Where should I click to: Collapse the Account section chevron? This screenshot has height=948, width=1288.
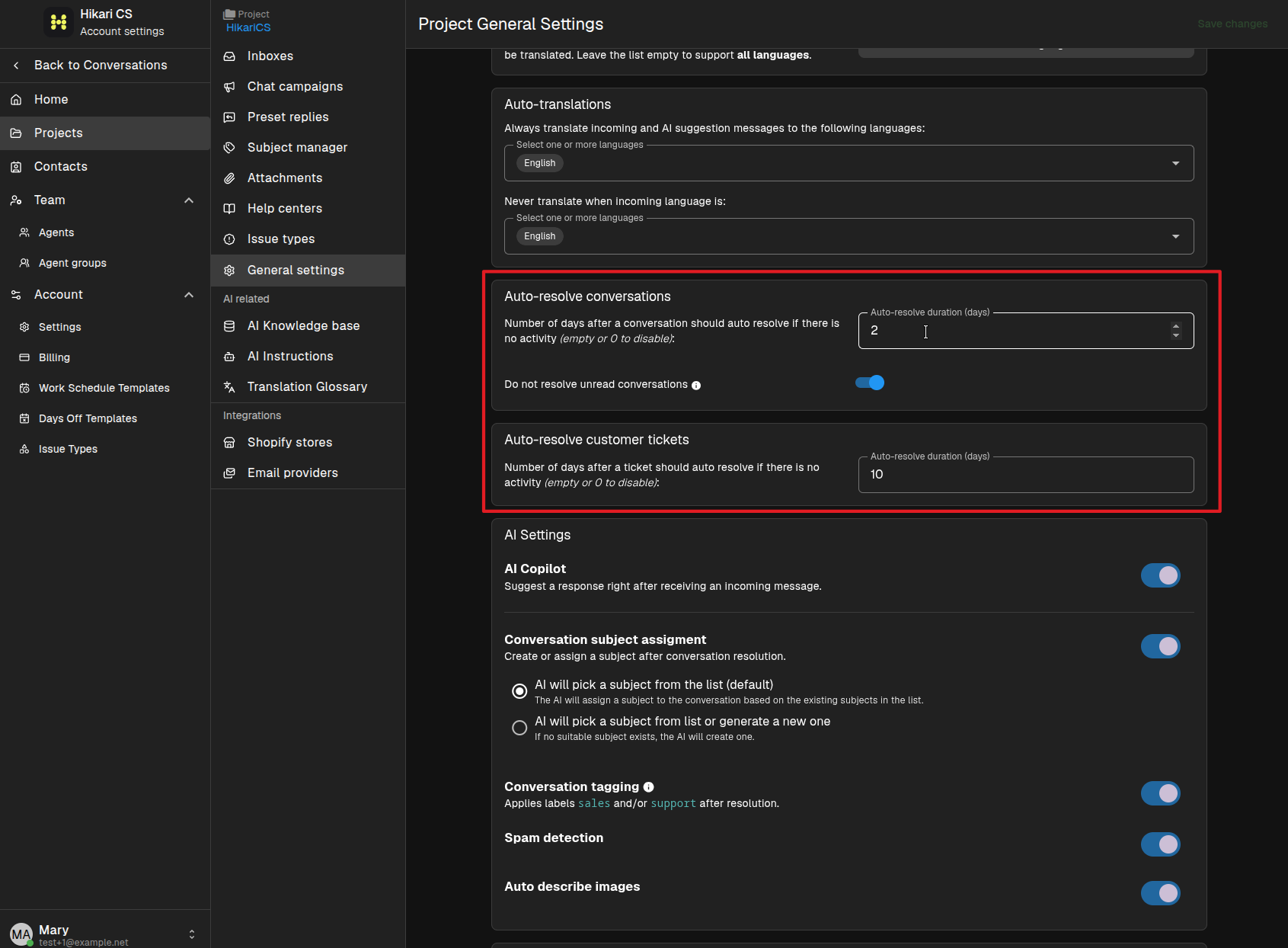(189, 295)
